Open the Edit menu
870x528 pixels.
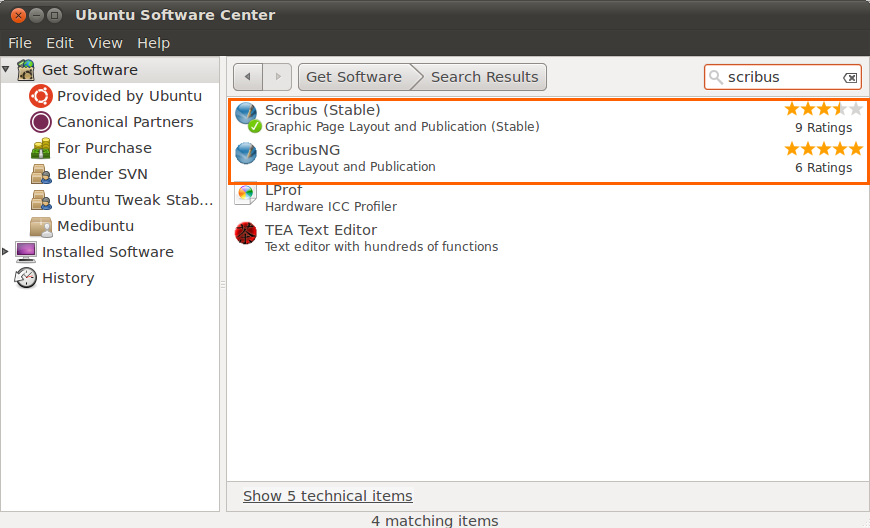(x=60, y=43)
